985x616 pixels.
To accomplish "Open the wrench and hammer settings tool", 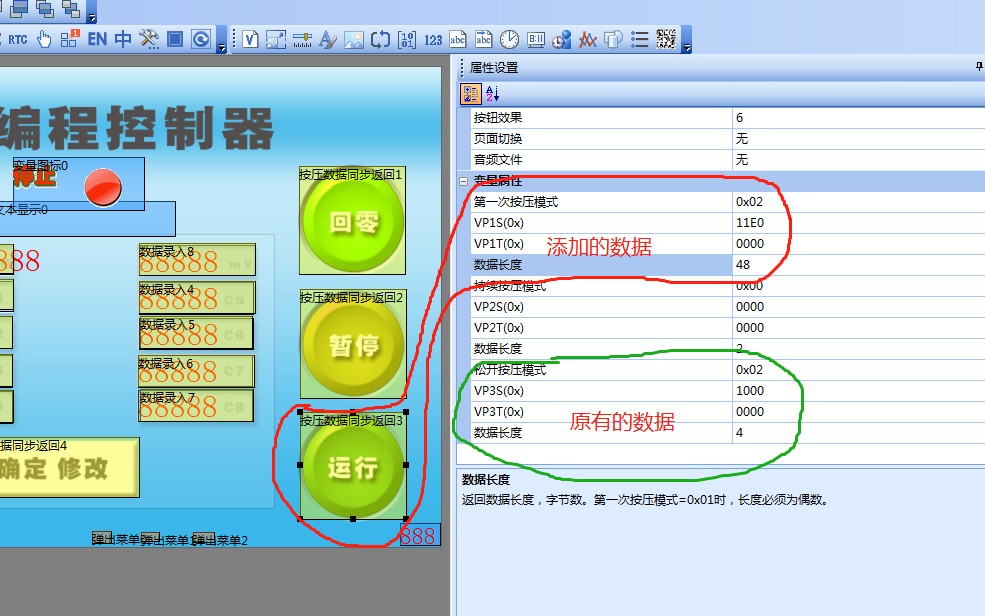I will pyautogui.click(x=149, y=40).
